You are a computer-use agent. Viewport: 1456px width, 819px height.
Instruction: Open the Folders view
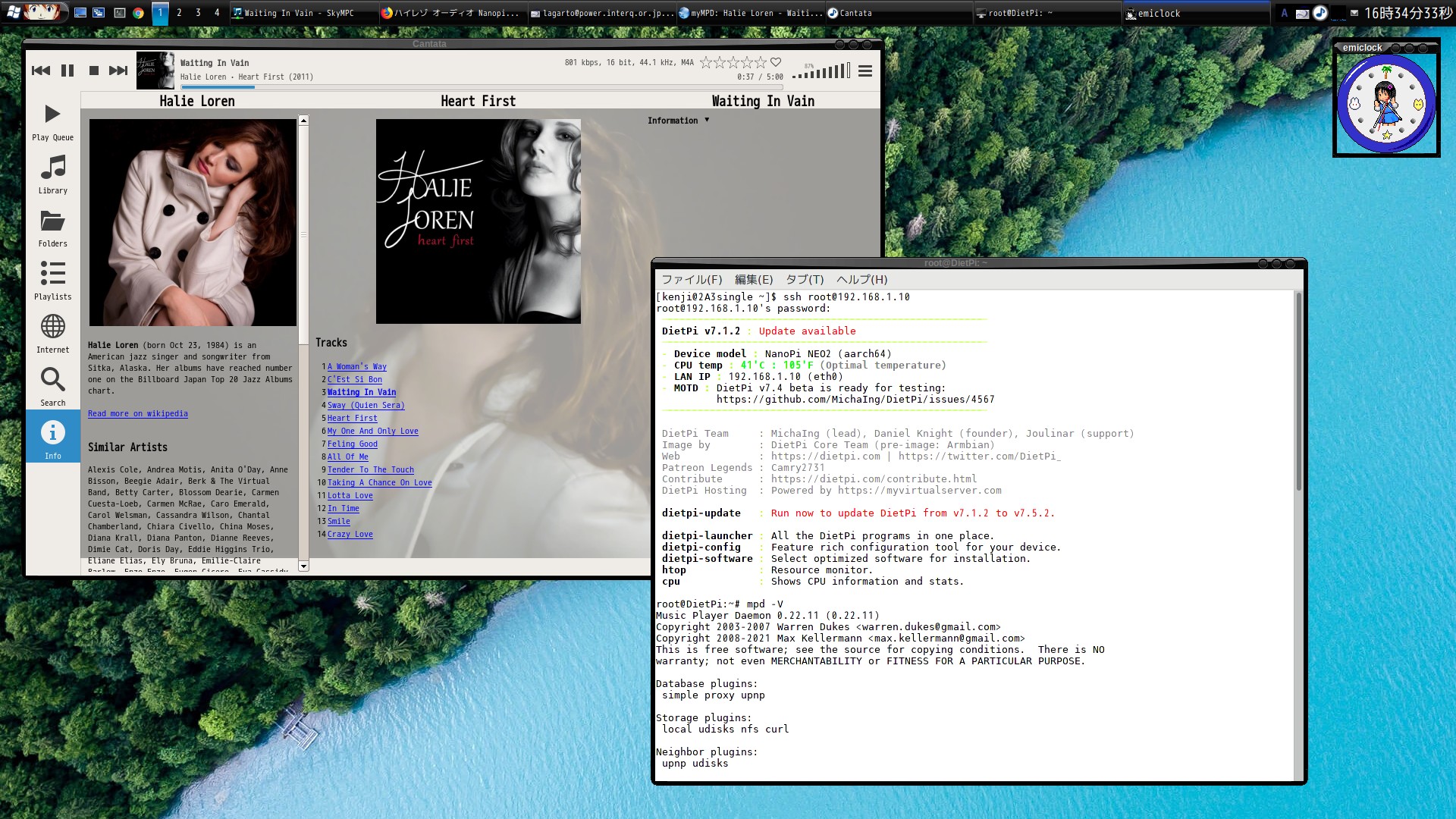click(x=52, y=227)
